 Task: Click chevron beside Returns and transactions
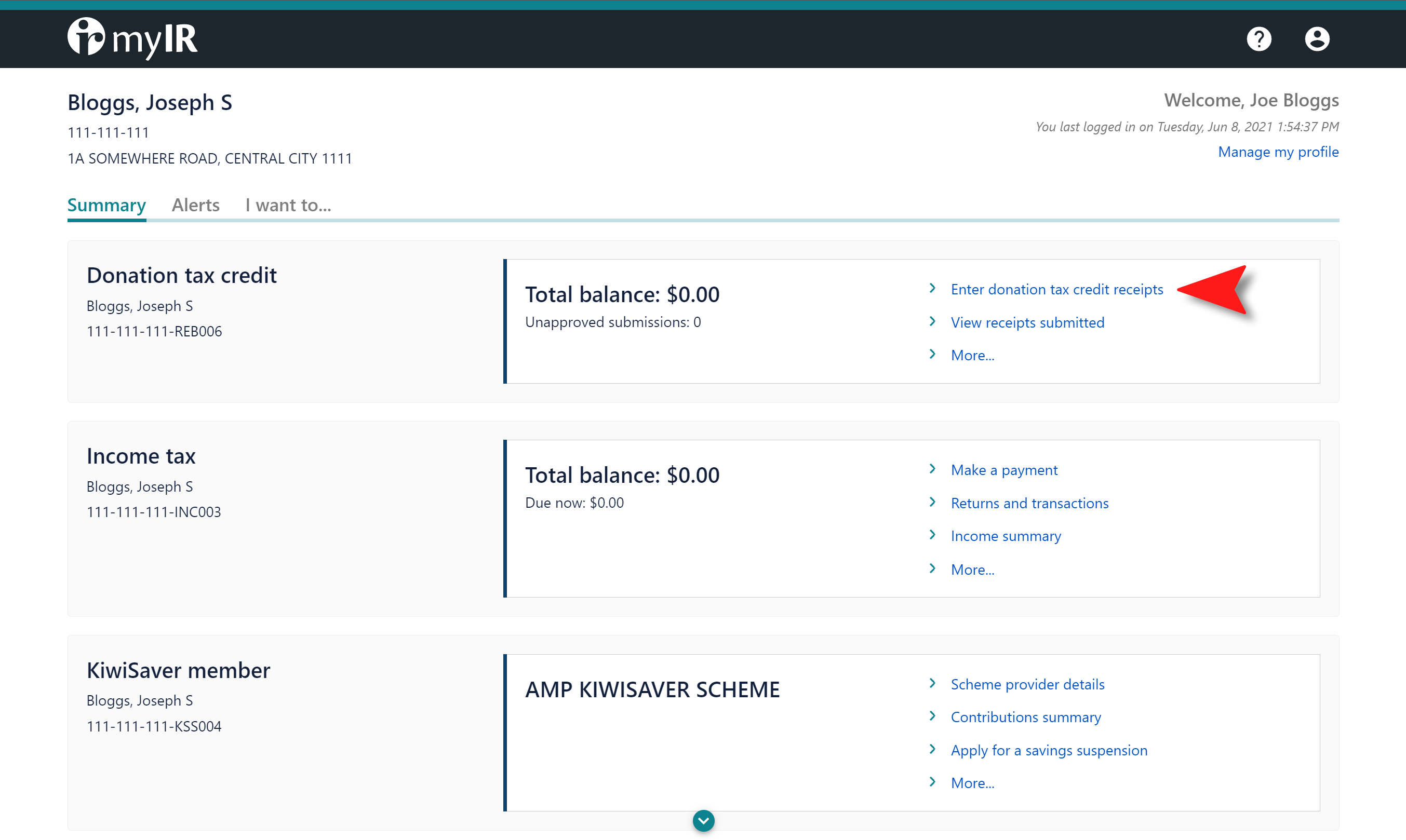(x=932, y=502)
